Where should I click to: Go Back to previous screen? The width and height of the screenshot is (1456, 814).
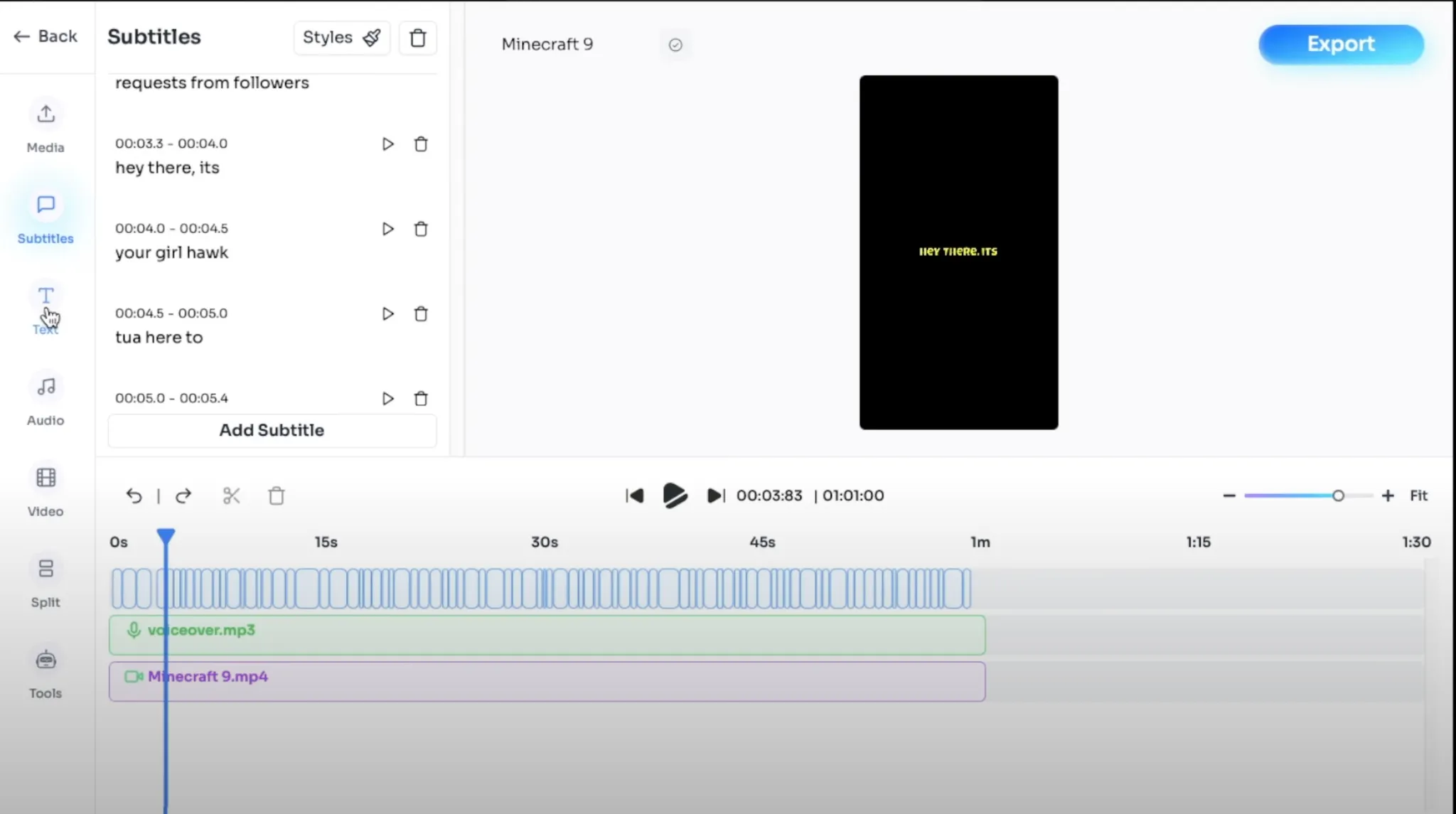tap(45, 36)
